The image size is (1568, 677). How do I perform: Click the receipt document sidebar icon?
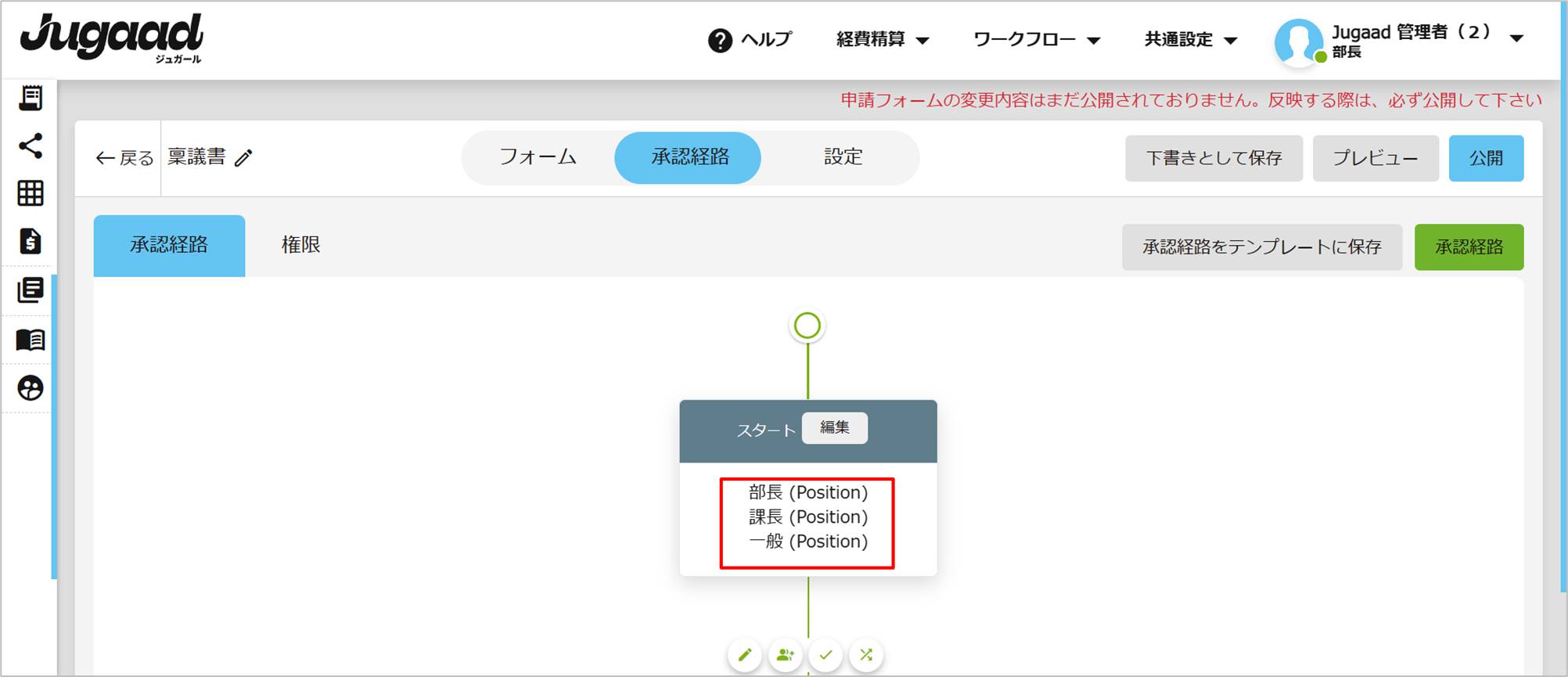click(31, 98)
